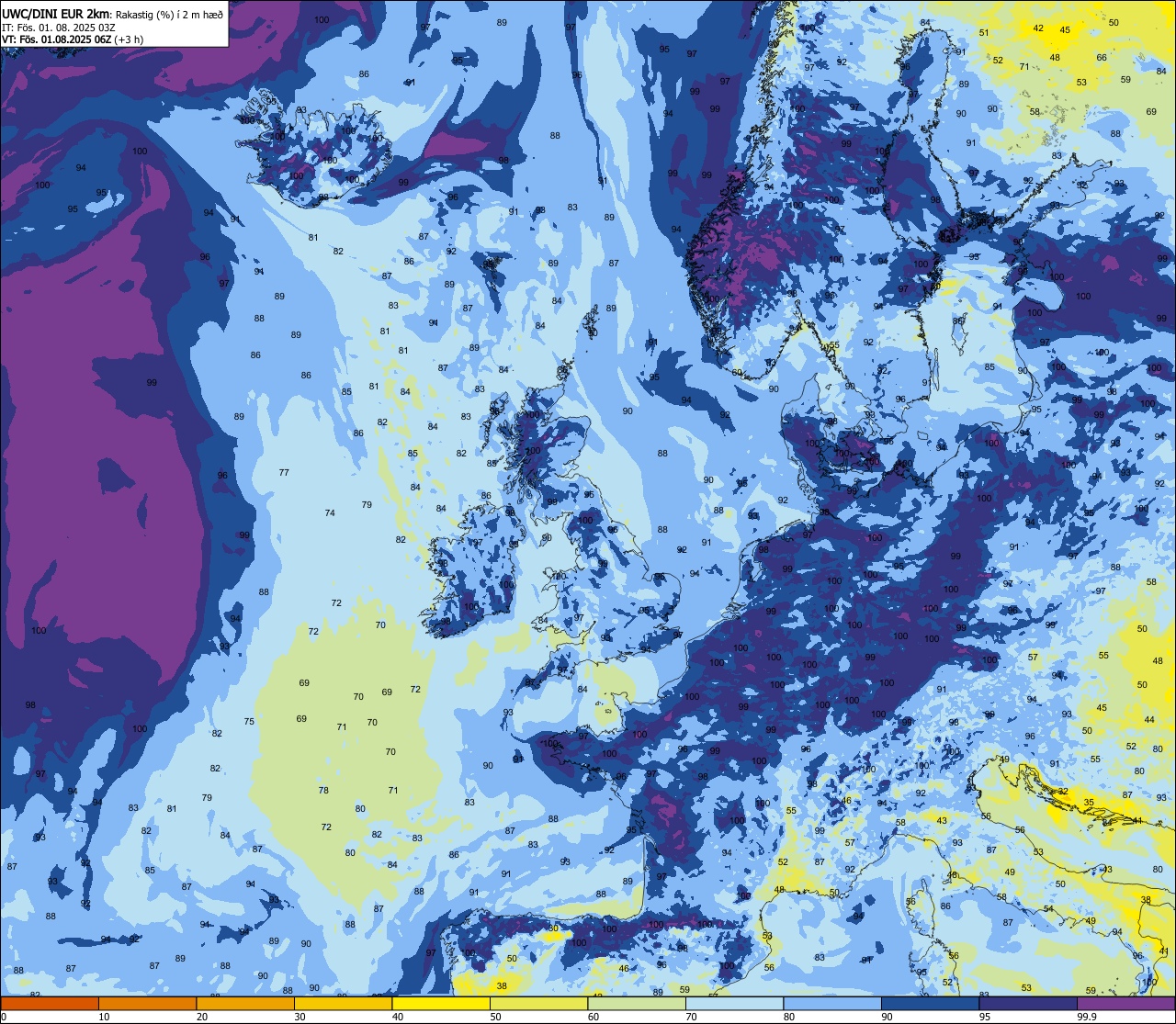1176x1024 pixels.
Task: Click the 10–20 orange legend segment
Action: [147, 1003]
